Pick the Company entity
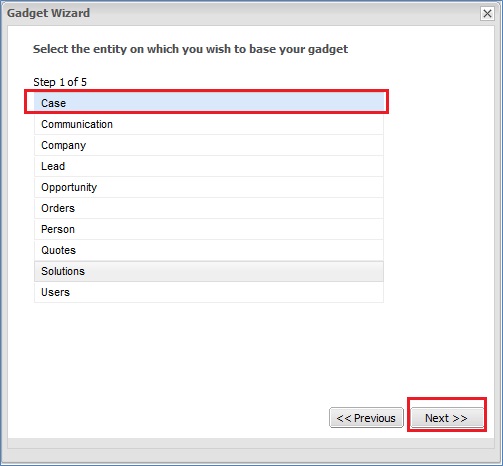Screen dimensions: 503x466 point(209,145)
